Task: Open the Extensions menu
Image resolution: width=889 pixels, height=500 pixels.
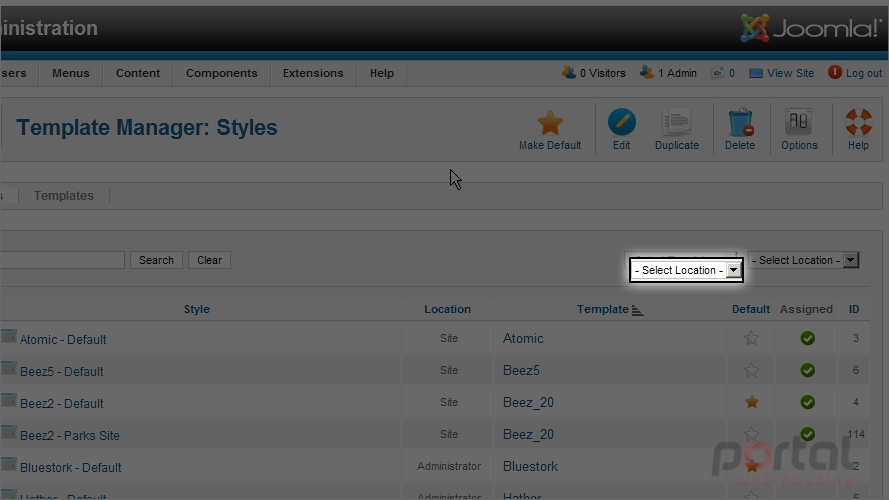Action: pos(313,73)
